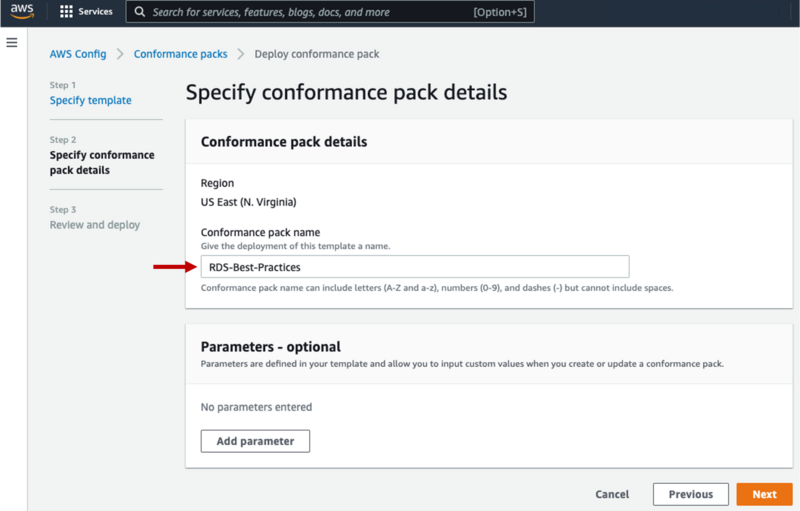
Task: Expand the hamburger side navigation menu
Action: (12, 43)
